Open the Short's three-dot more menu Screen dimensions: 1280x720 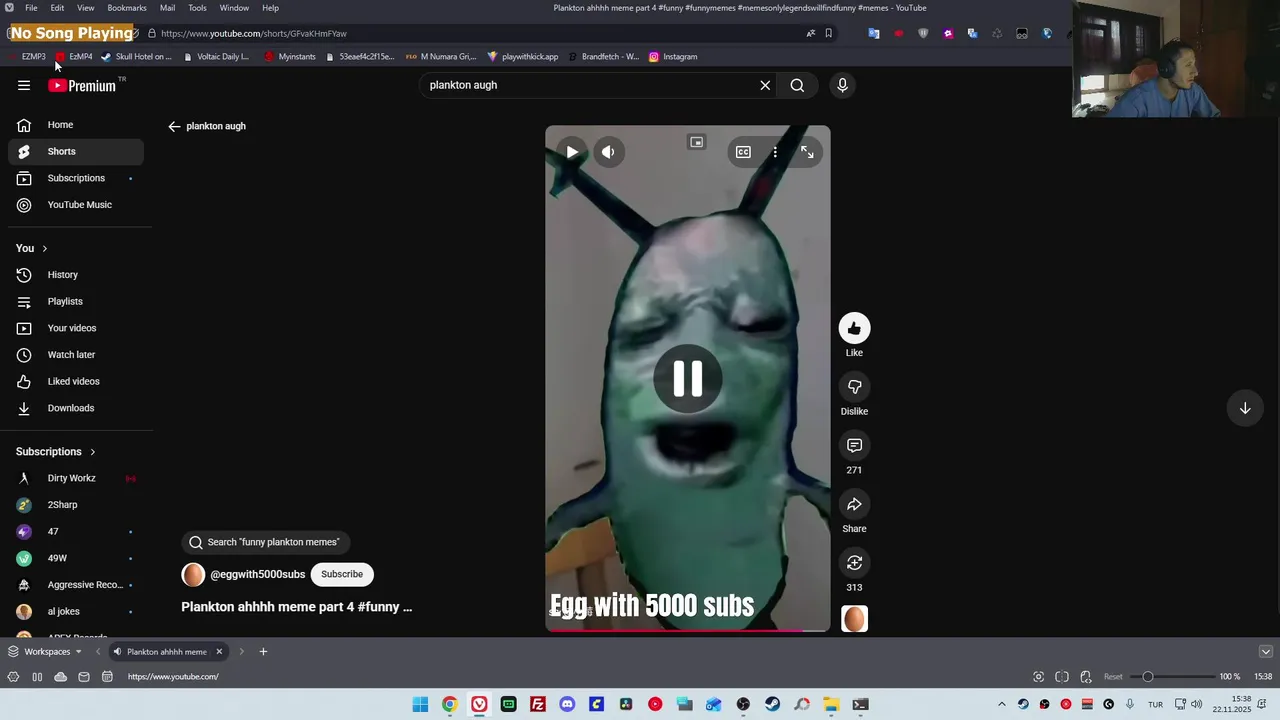[x=775, y=152]
